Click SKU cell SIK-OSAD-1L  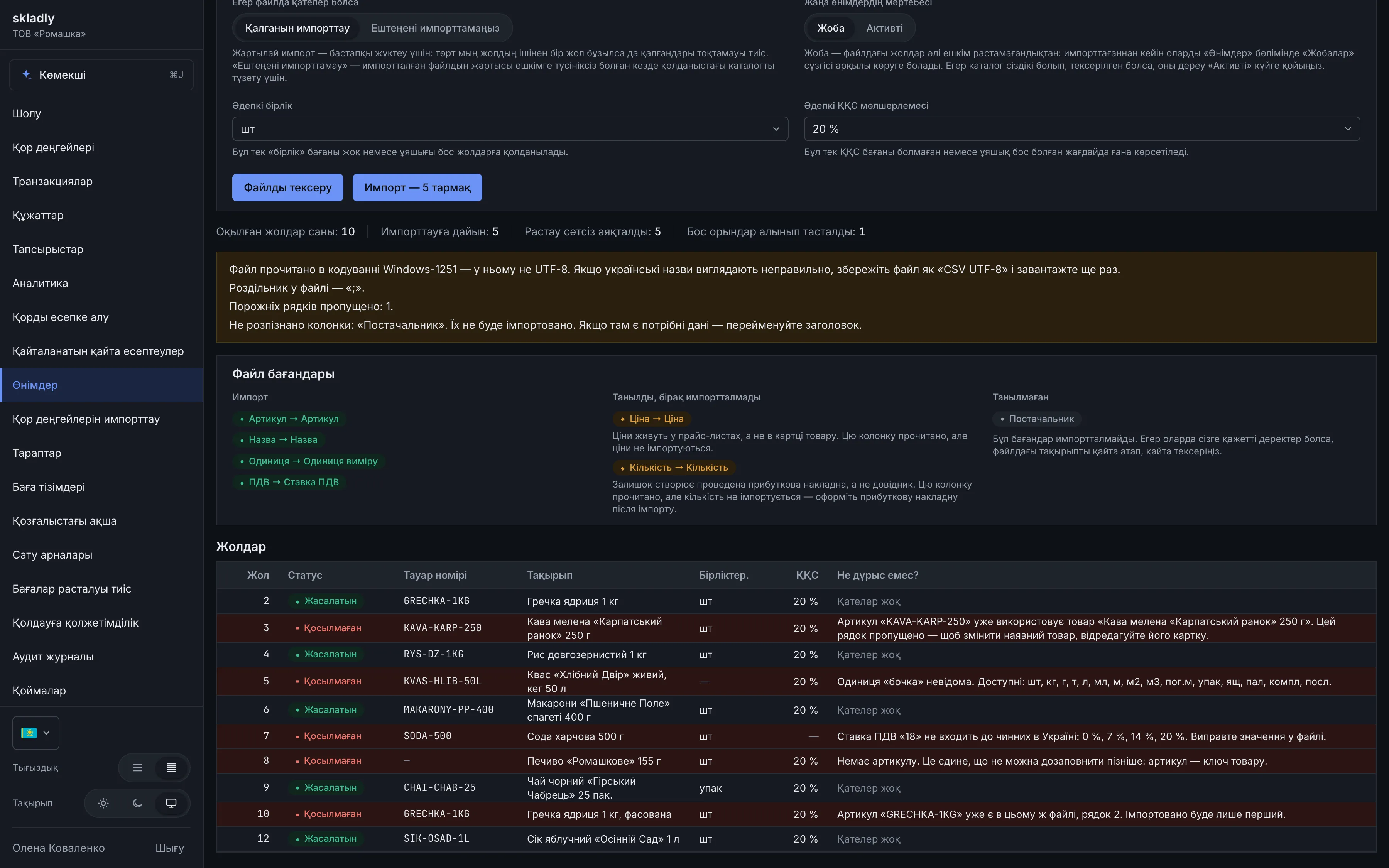click(437, 839)
